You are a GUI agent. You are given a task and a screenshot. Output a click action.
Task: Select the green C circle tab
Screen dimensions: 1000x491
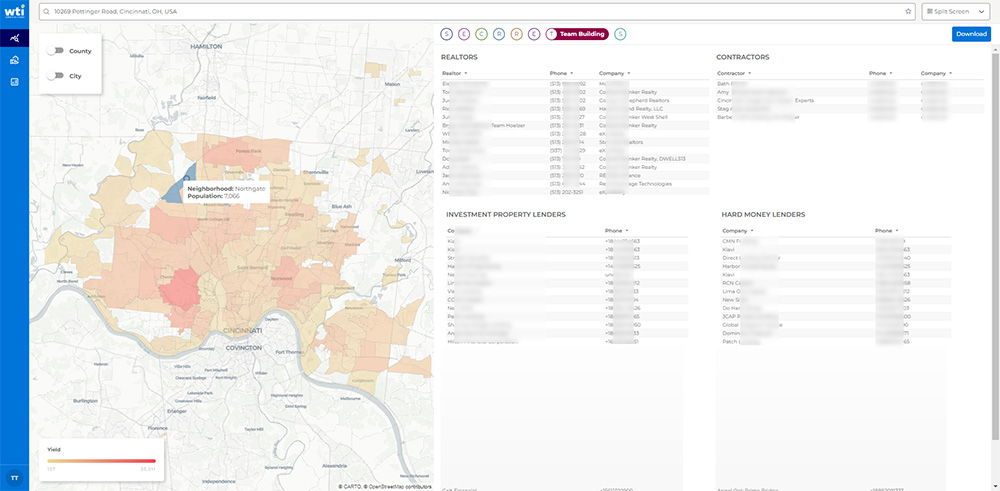[x=482, y=34]
